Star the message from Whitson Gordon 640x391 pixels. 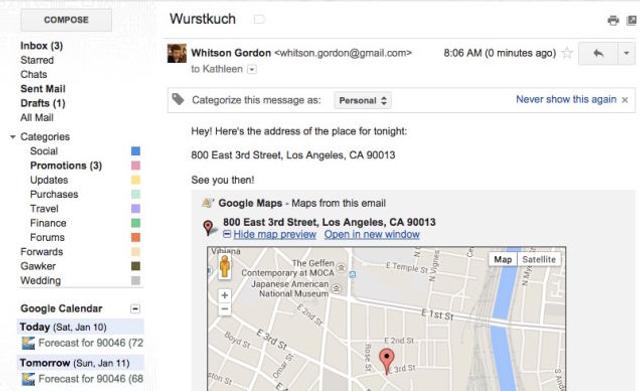[567, 53]
